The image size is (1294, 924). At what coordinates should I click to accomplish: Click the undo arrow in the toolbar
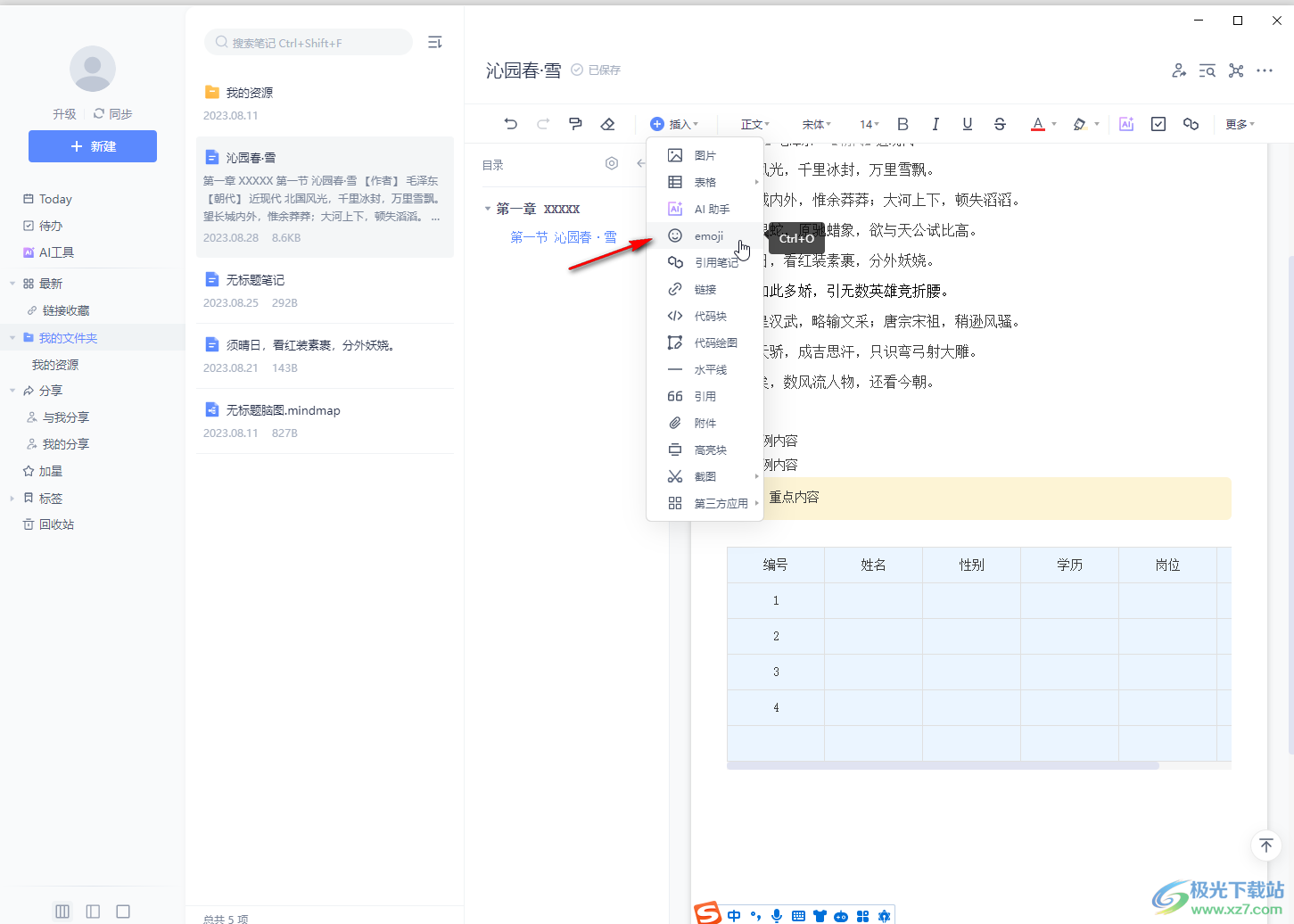[510, 124]
